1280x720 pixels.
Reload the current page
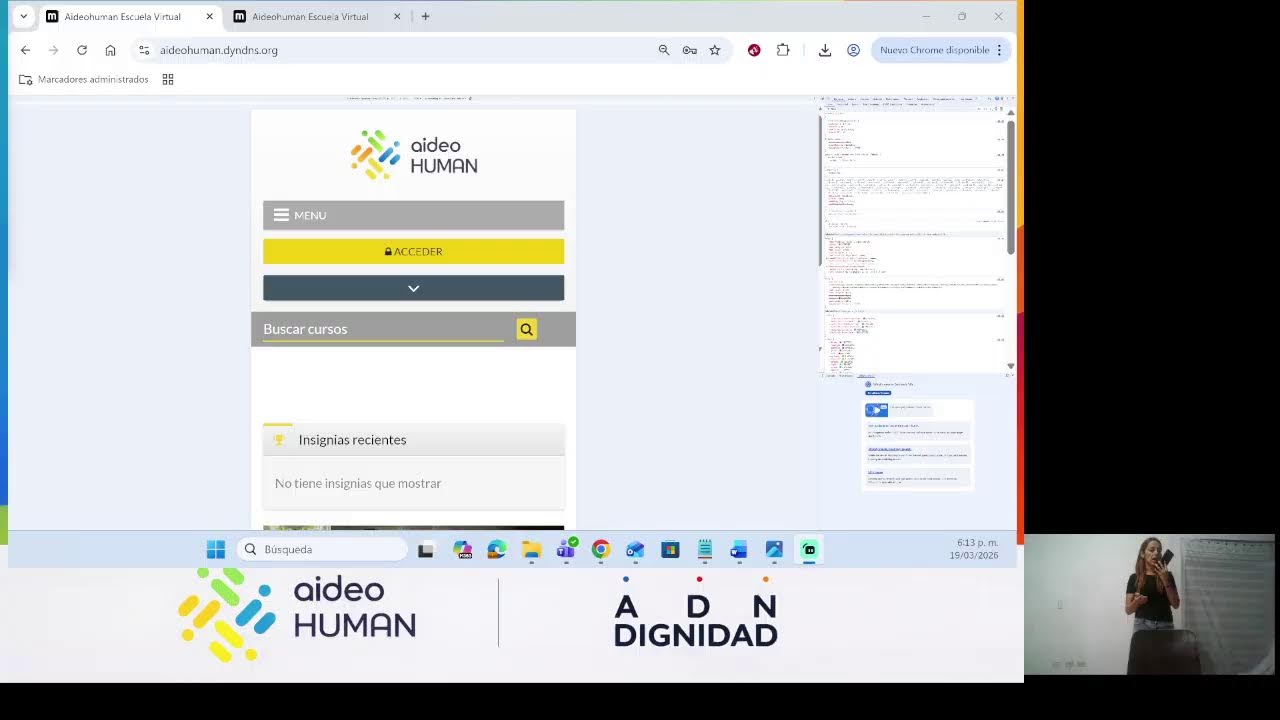pyautogui.click(x=82, y=50)
